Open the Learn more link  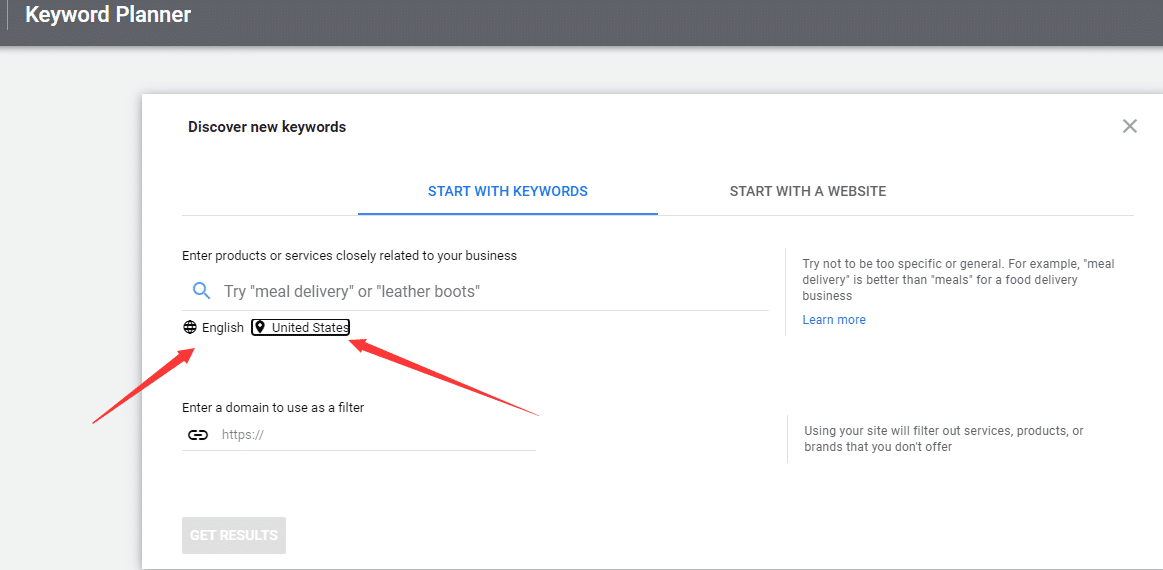834,320
